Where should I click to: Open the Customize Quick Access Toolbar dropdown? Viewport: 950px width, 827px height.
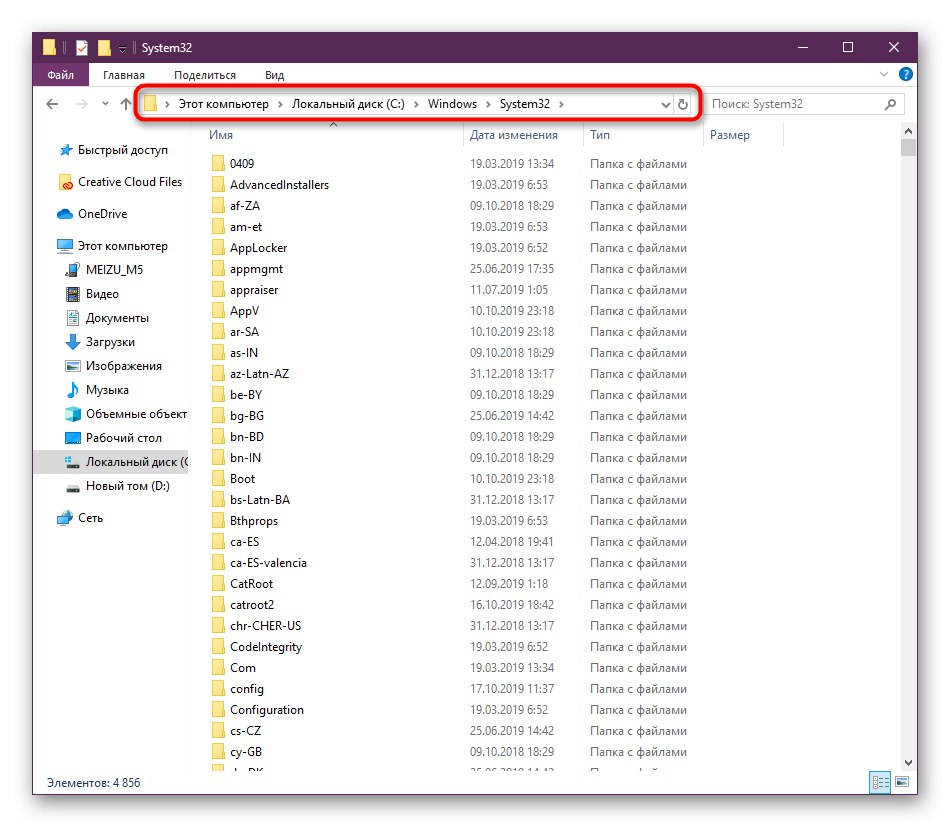[x=122, y=48]
